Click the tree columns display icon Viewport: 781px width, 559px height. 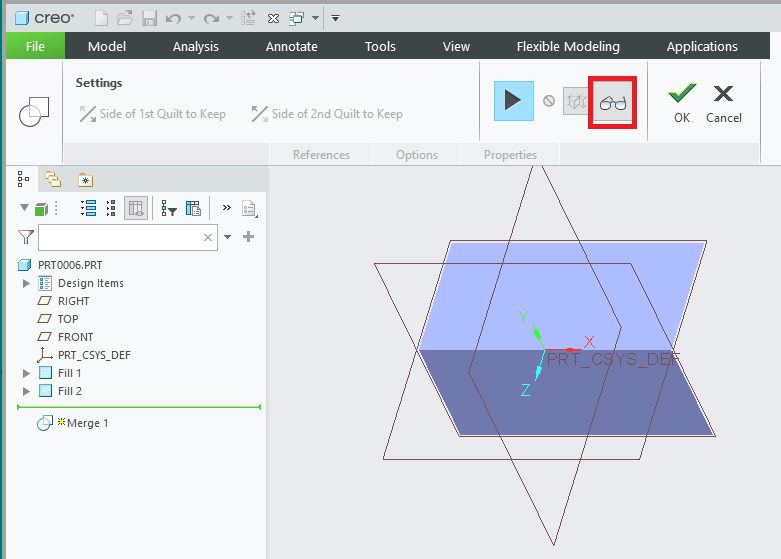pyautogui.click(x=193, y=208)
